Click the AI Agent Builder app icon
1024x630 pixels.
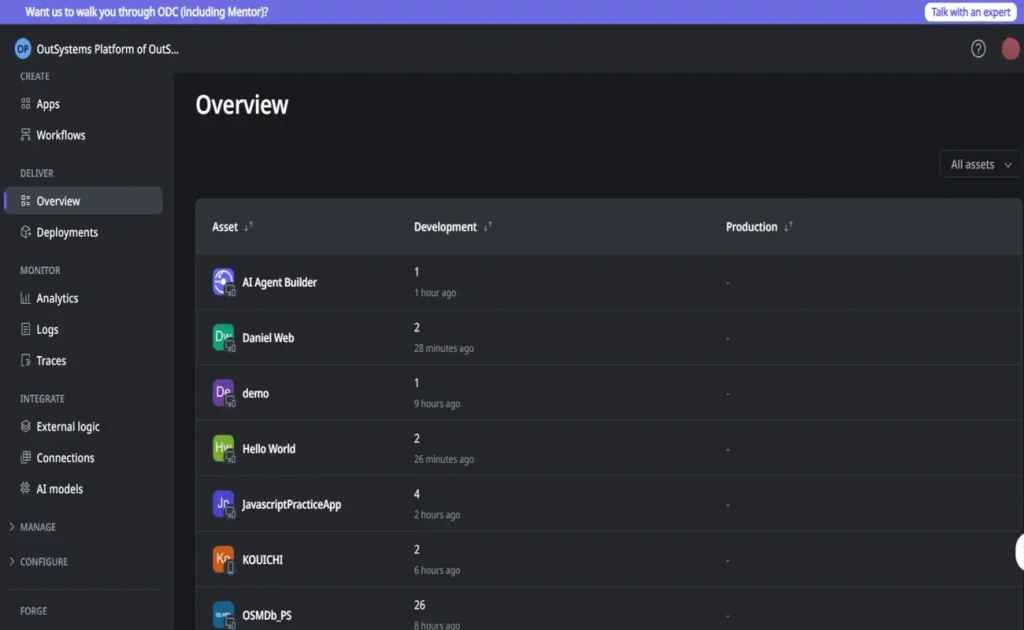pos(223,282)
